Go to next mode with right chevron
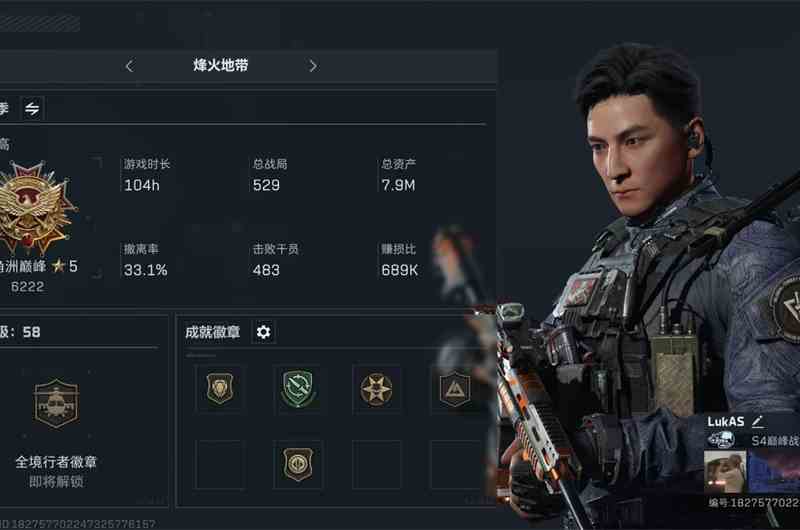Viewport: 800px width, 530px height. click(x=313, y=66)
